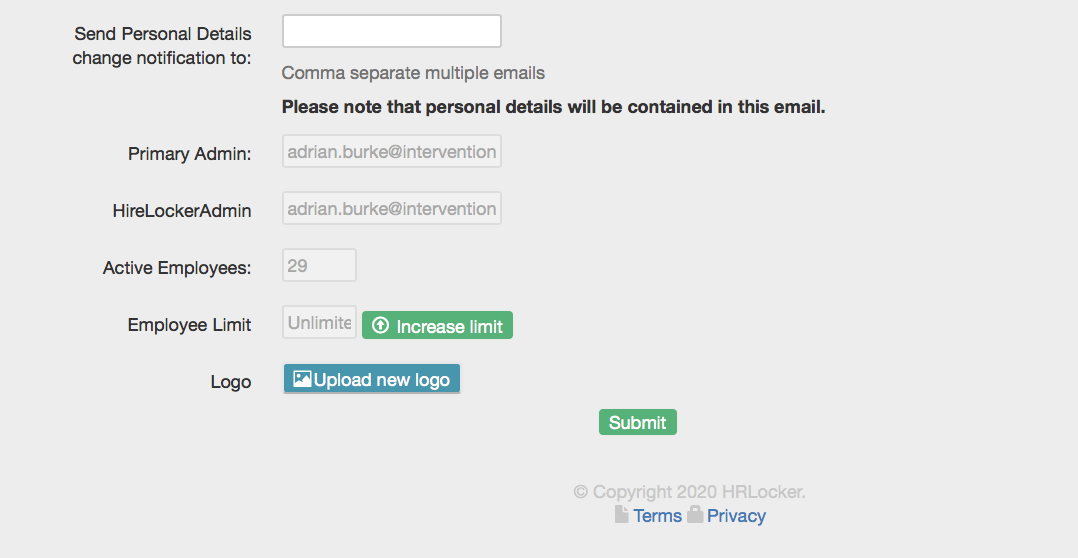Image resolution: width=1078 pixels, height=558 pixels.
Task: Click the Active Employees count field
Action: pos(319,266)
